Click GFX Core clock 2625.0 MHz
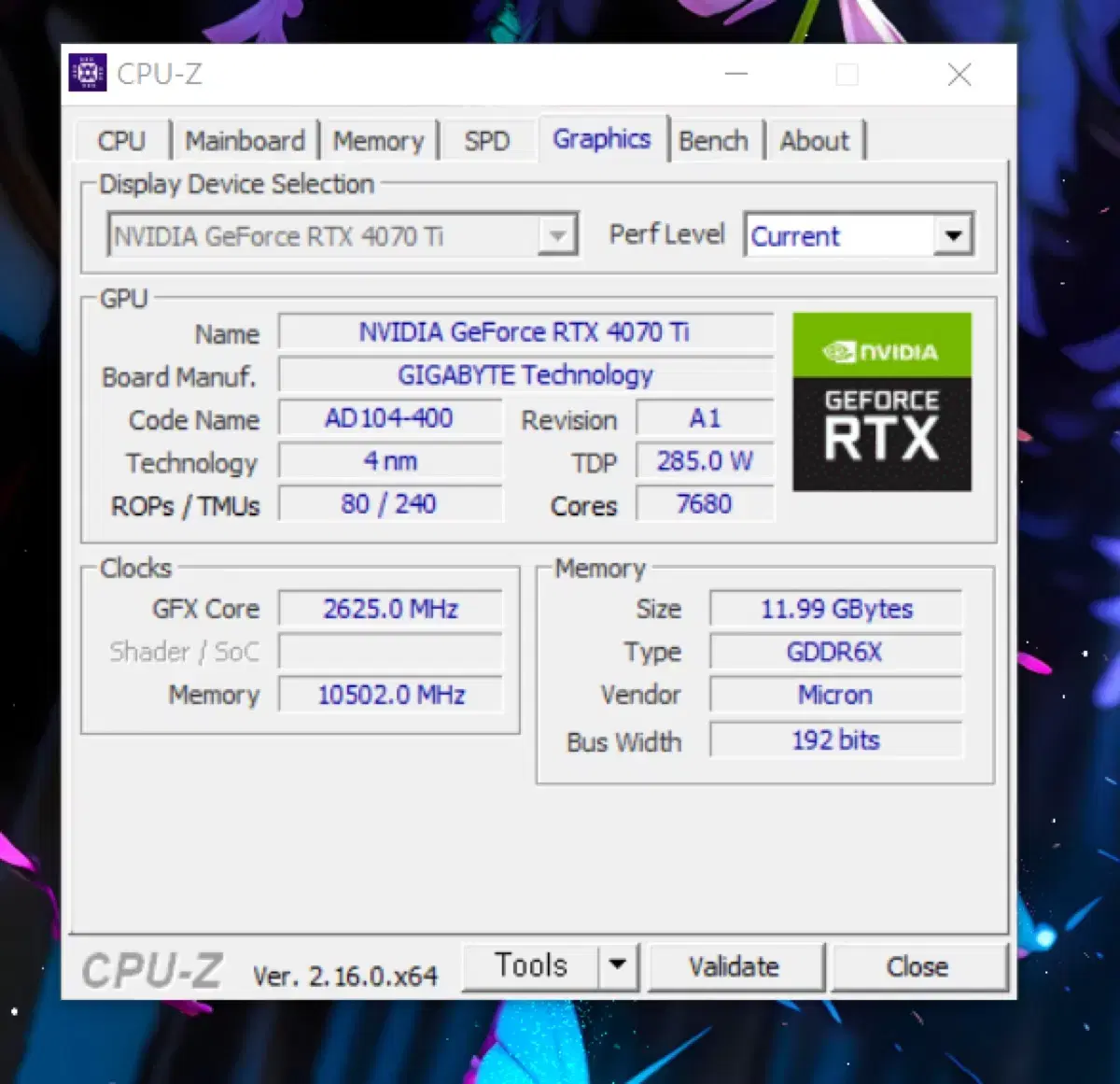Viewport: 1120px width, 1084px height. 390,609
